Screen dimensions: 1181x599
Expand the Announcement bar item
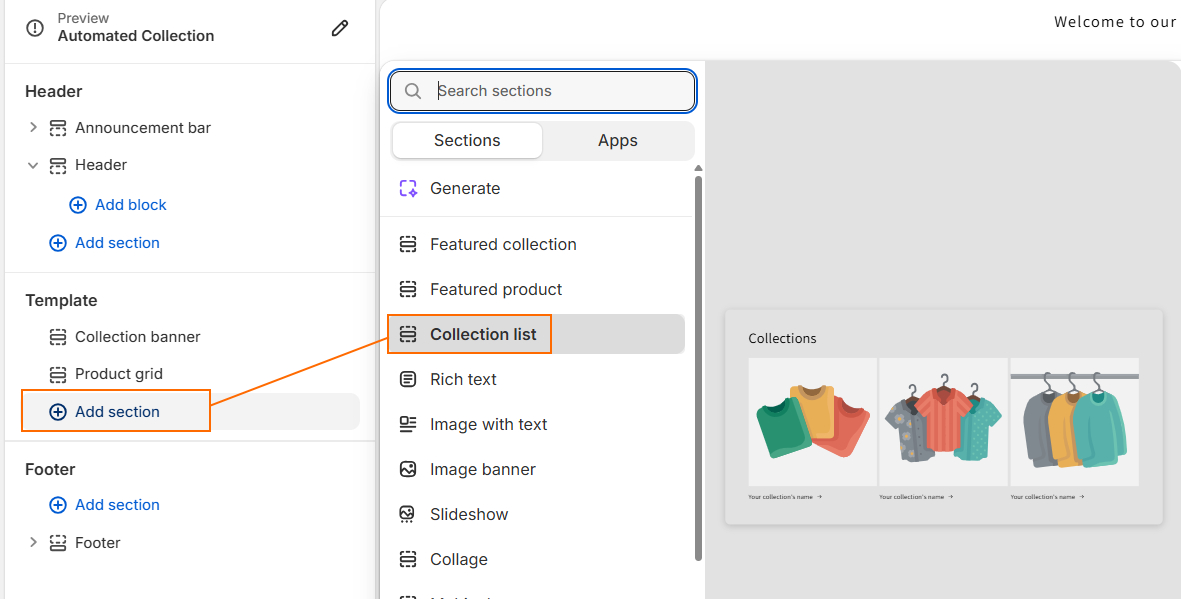(33, 127)
